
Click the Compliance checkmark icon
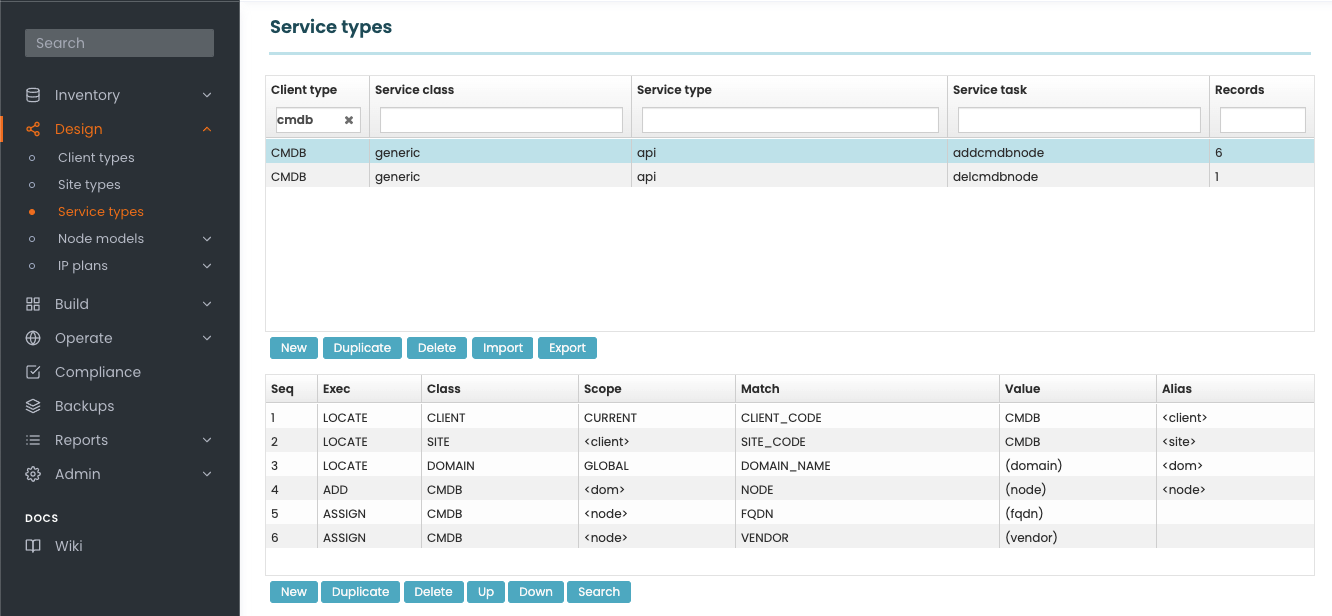(x=33, y=372)
